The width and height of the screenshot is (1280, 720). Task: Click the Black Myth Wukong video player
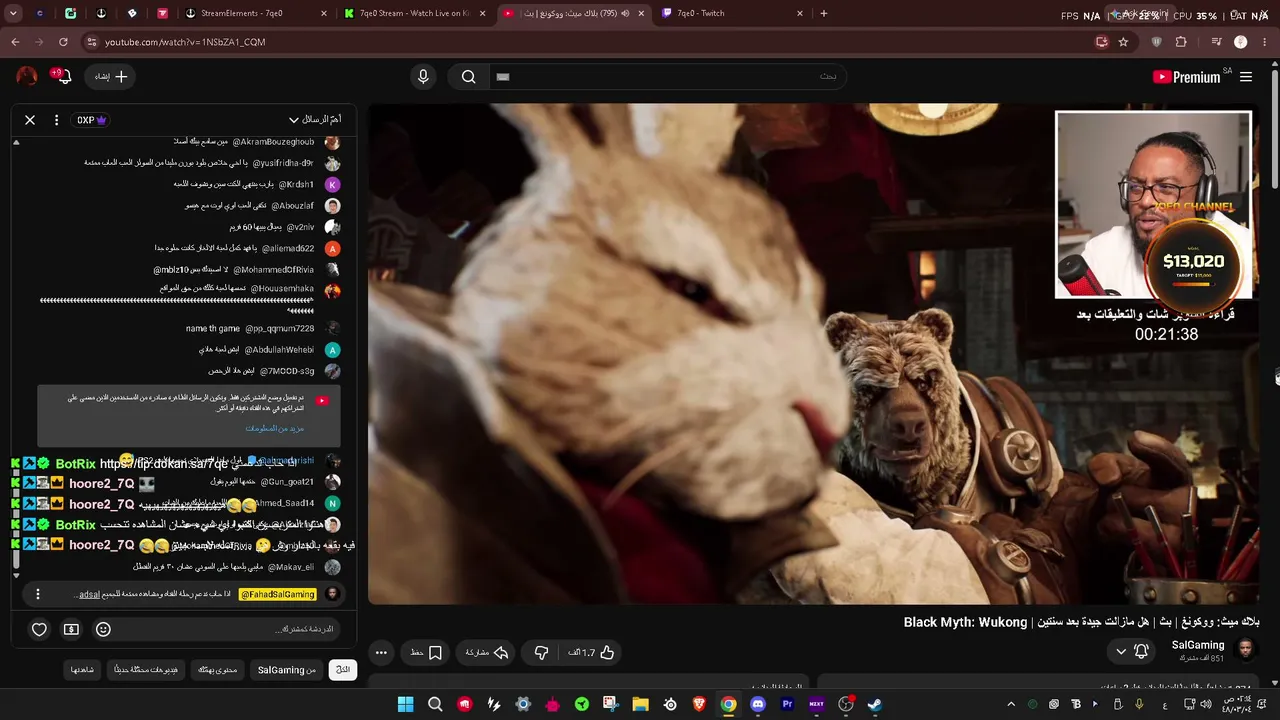point(814,354)
